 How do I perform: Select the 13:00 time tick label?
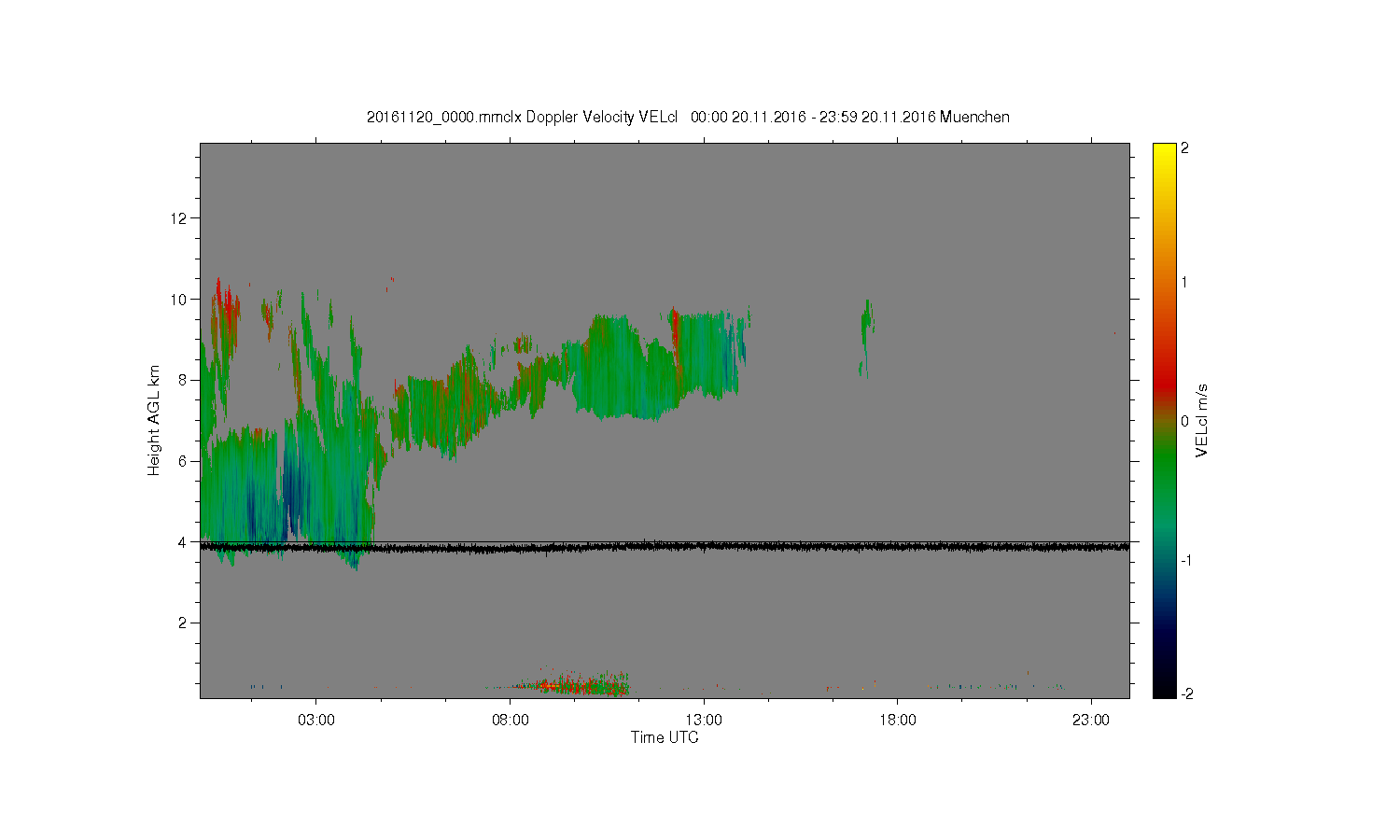click(704, 721)
